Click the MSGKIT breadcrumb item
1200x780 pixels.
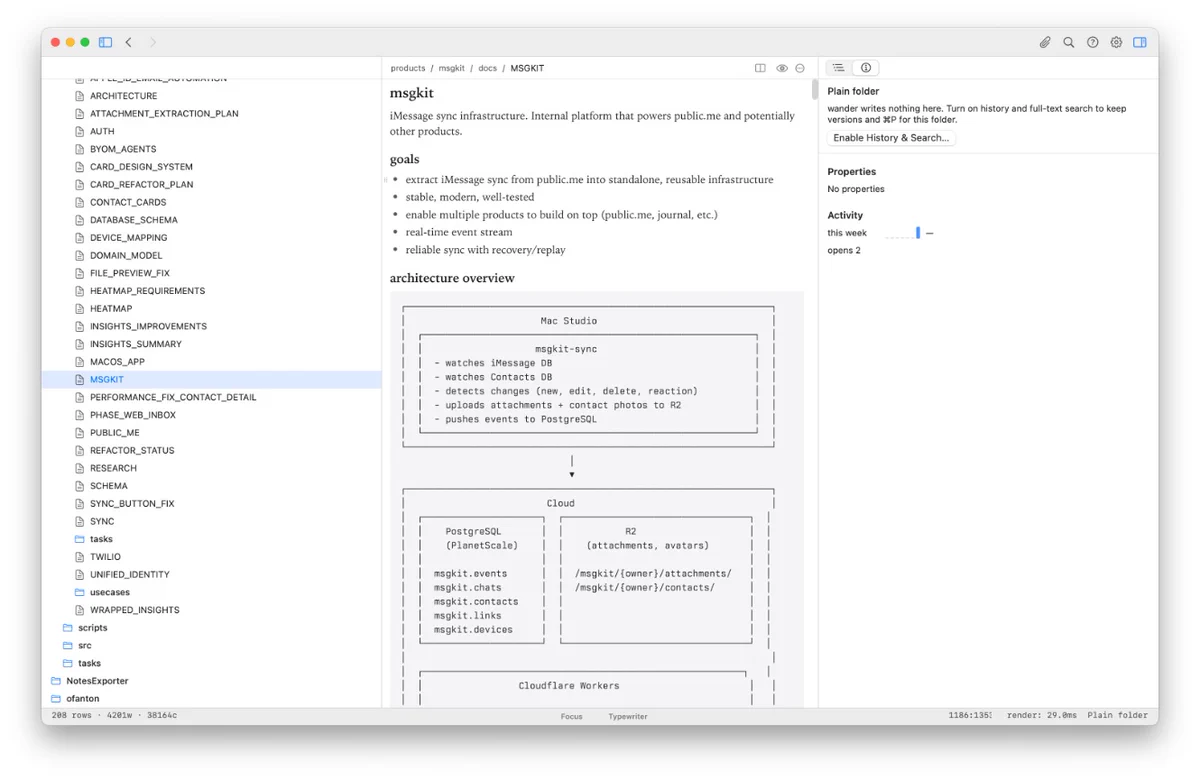[527, 68]
